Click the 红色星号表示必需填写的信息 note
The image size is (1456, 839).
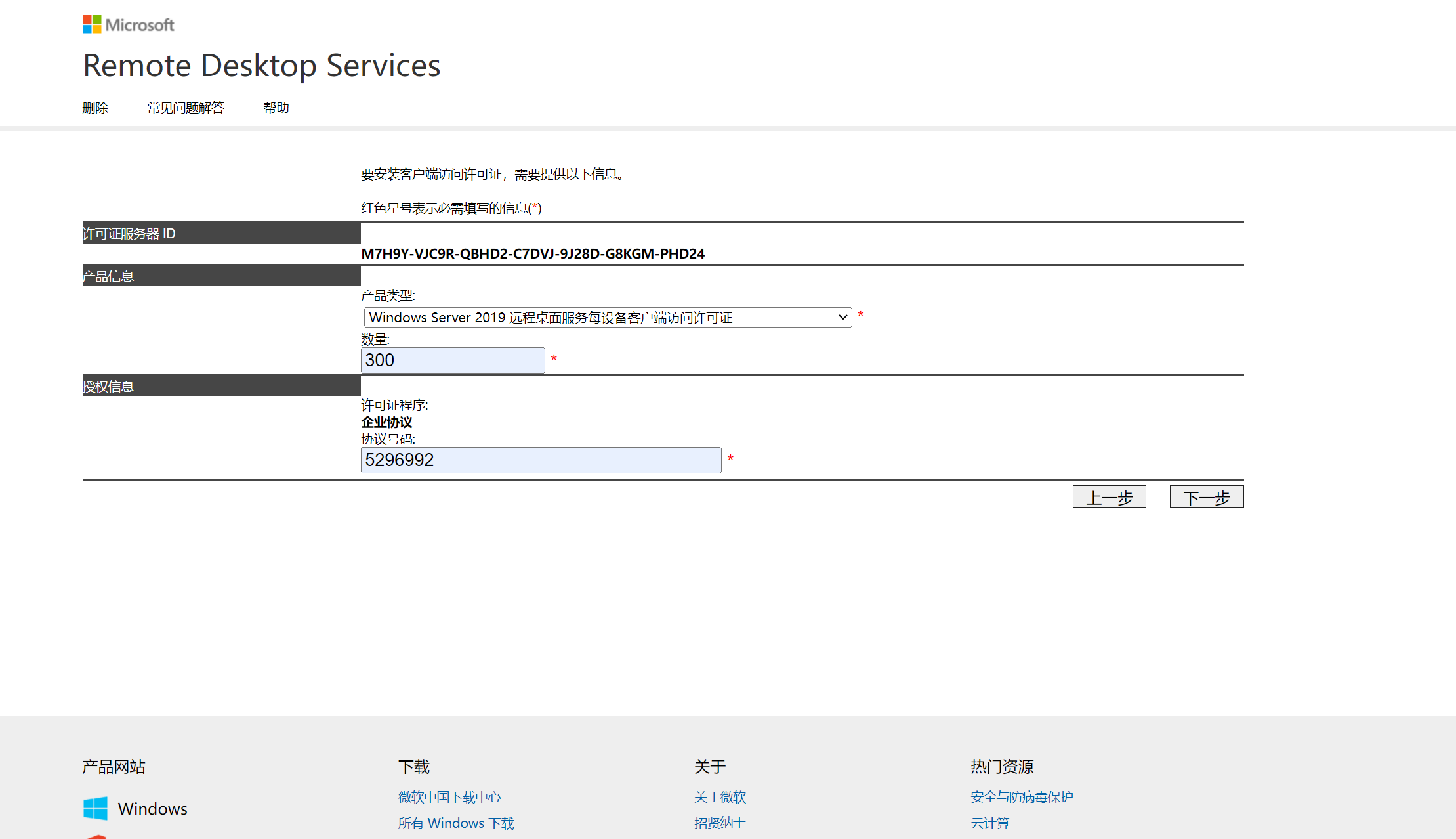coord(451,208)
